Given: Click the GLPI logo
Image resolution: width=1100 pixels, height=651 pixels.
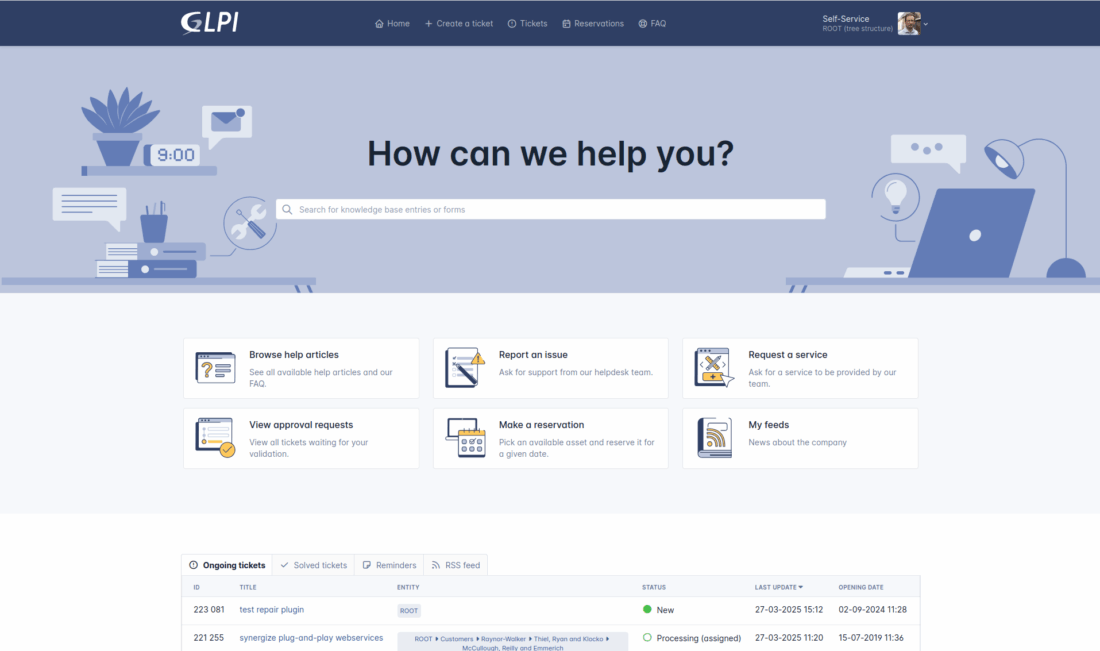Looking at the screenshot, I should (x=210, y=22).
